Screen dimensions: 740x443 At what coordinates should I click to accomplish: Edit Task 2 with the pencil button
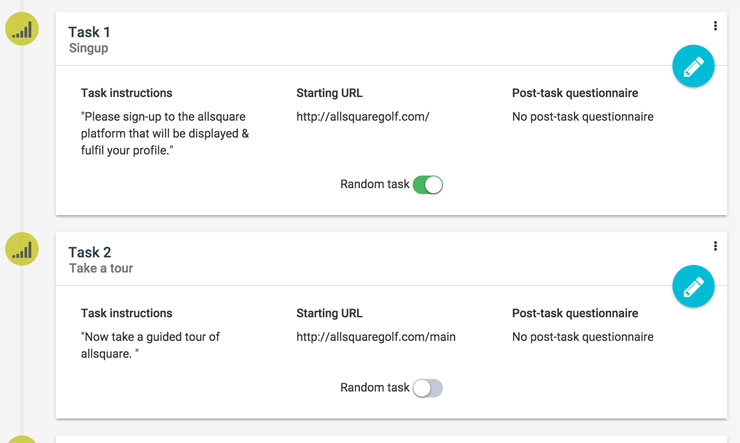[x=693, y=286]
